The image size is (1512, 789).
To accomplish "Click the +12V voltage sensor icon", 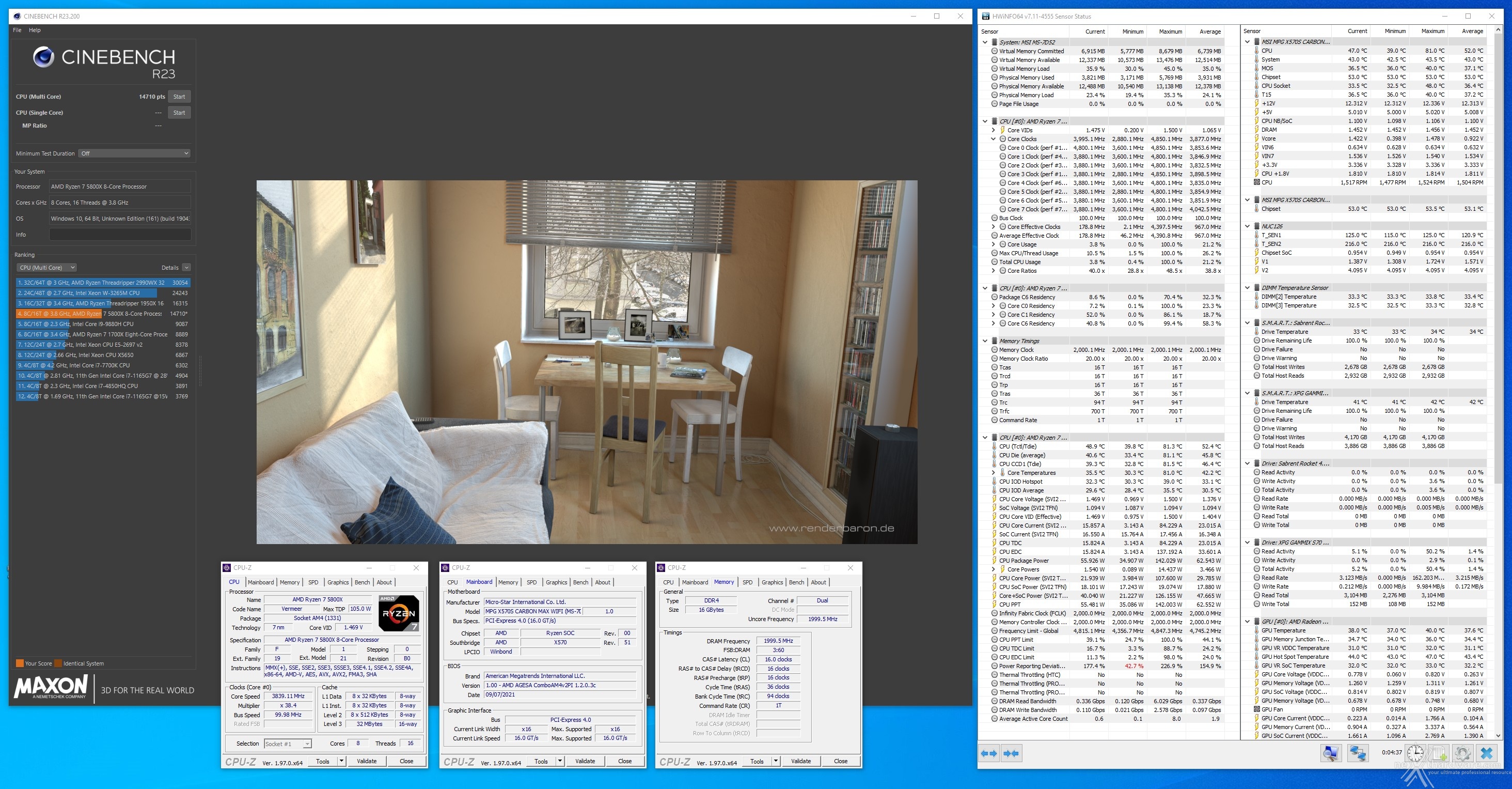I will click(x=1257, y=103).
